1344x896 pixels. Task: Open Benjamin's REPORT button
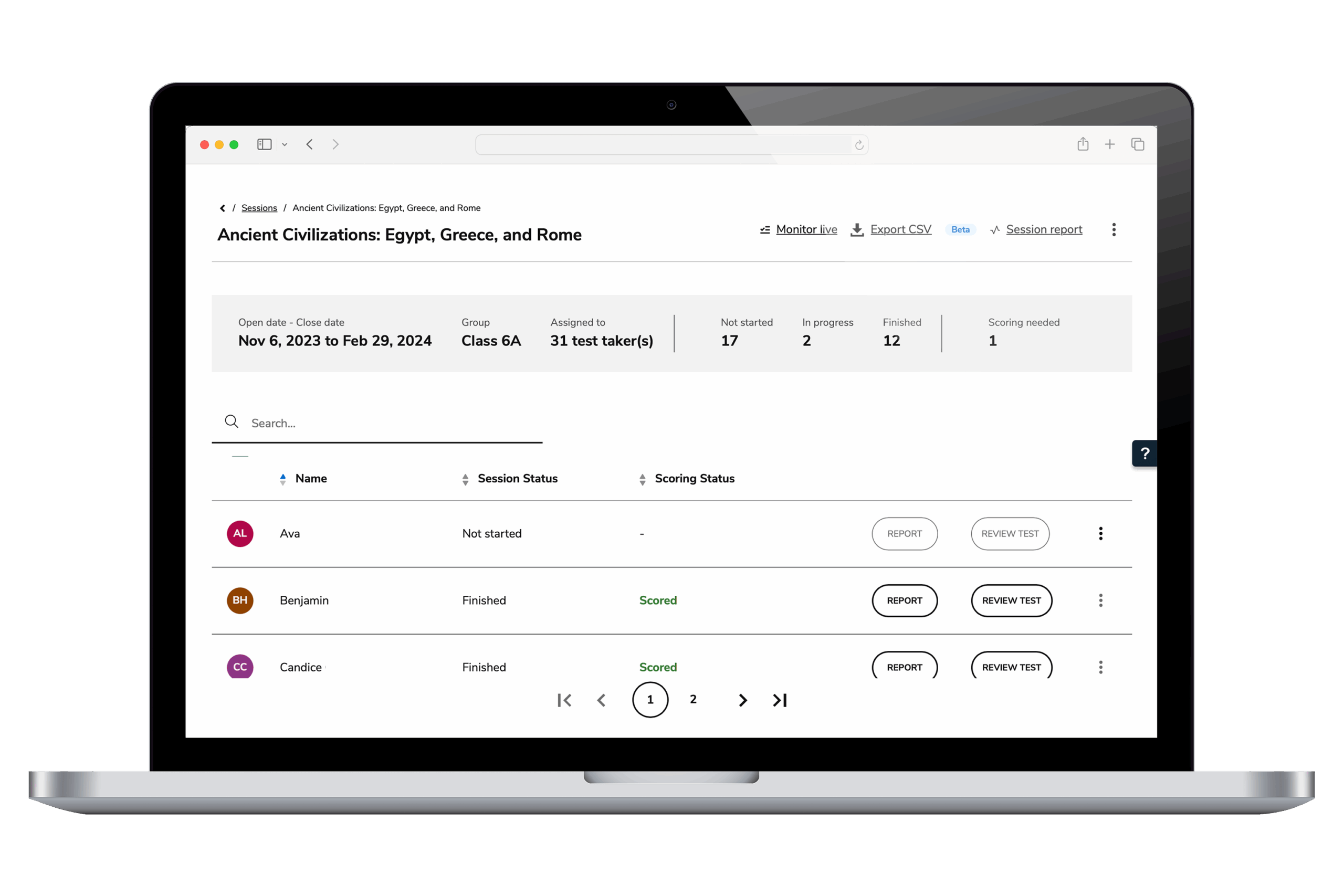pyautogui.click(x=904, y=600)
